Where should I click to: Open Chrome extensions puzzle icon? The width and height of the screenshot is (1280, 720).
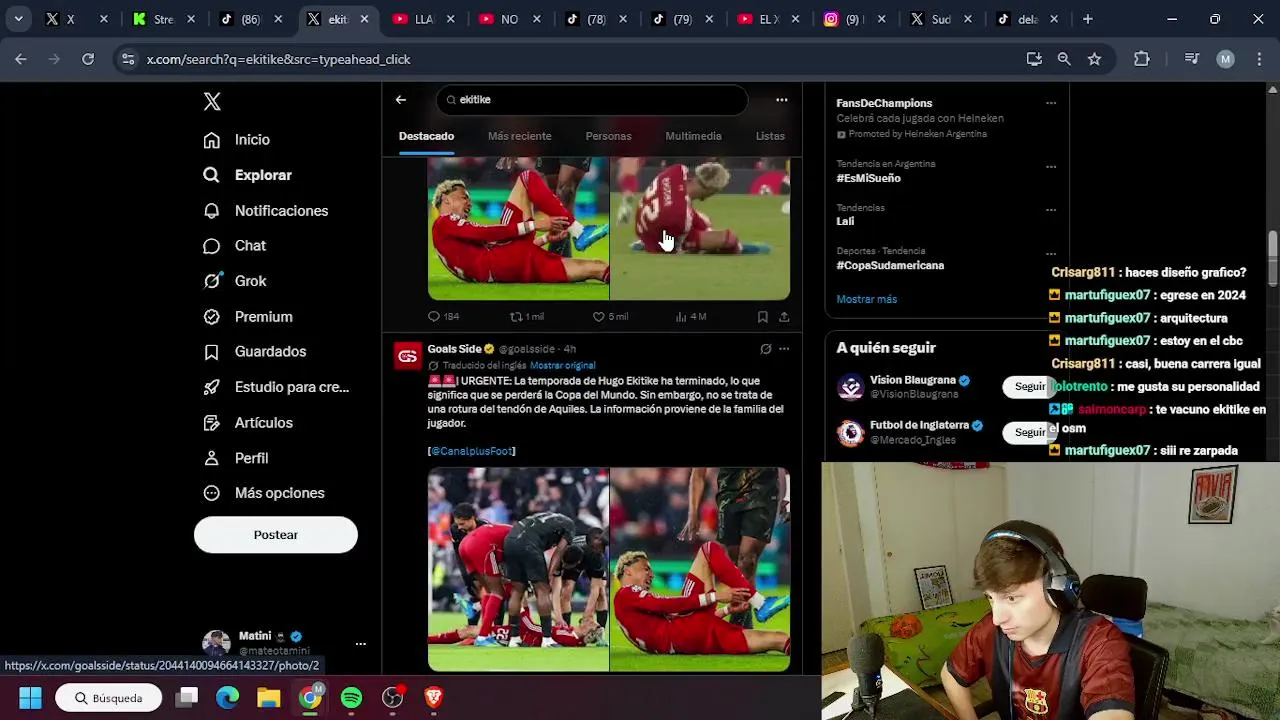1142,59
